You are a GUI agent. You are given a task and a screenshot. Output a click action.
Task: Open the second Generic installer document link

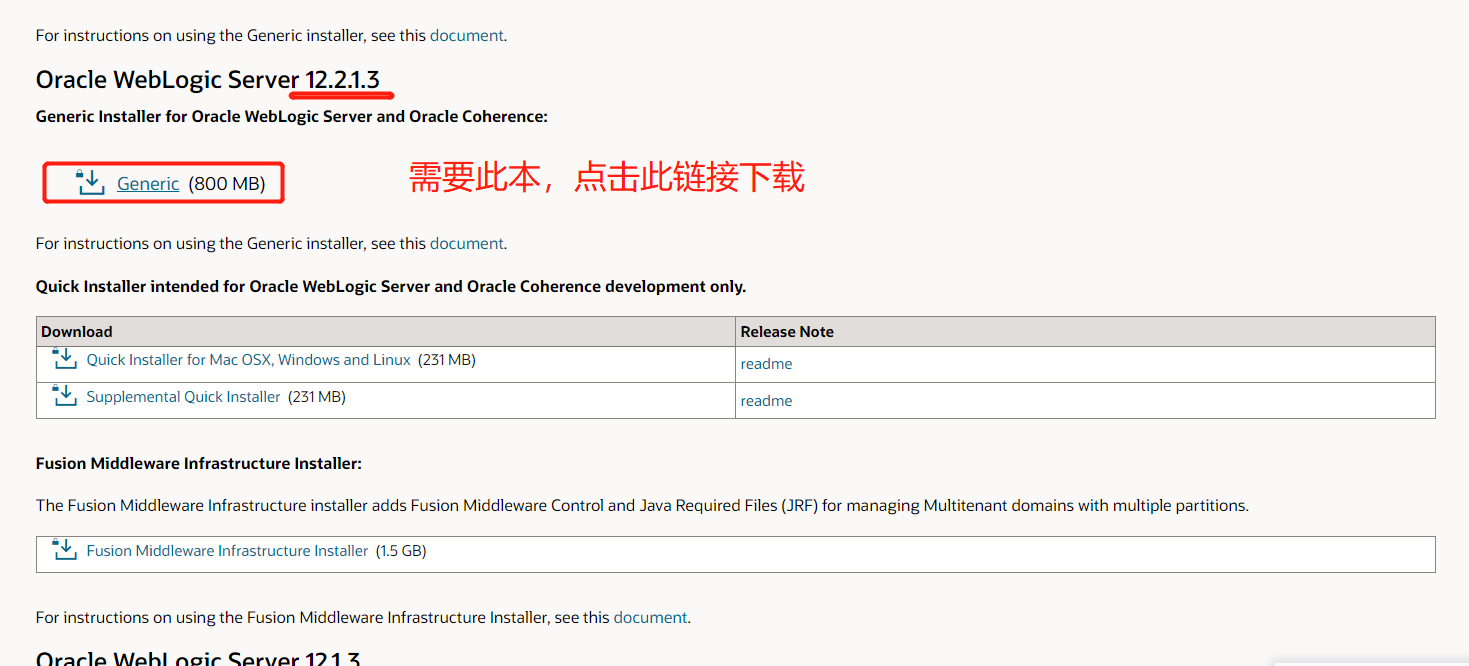[466, 243]
